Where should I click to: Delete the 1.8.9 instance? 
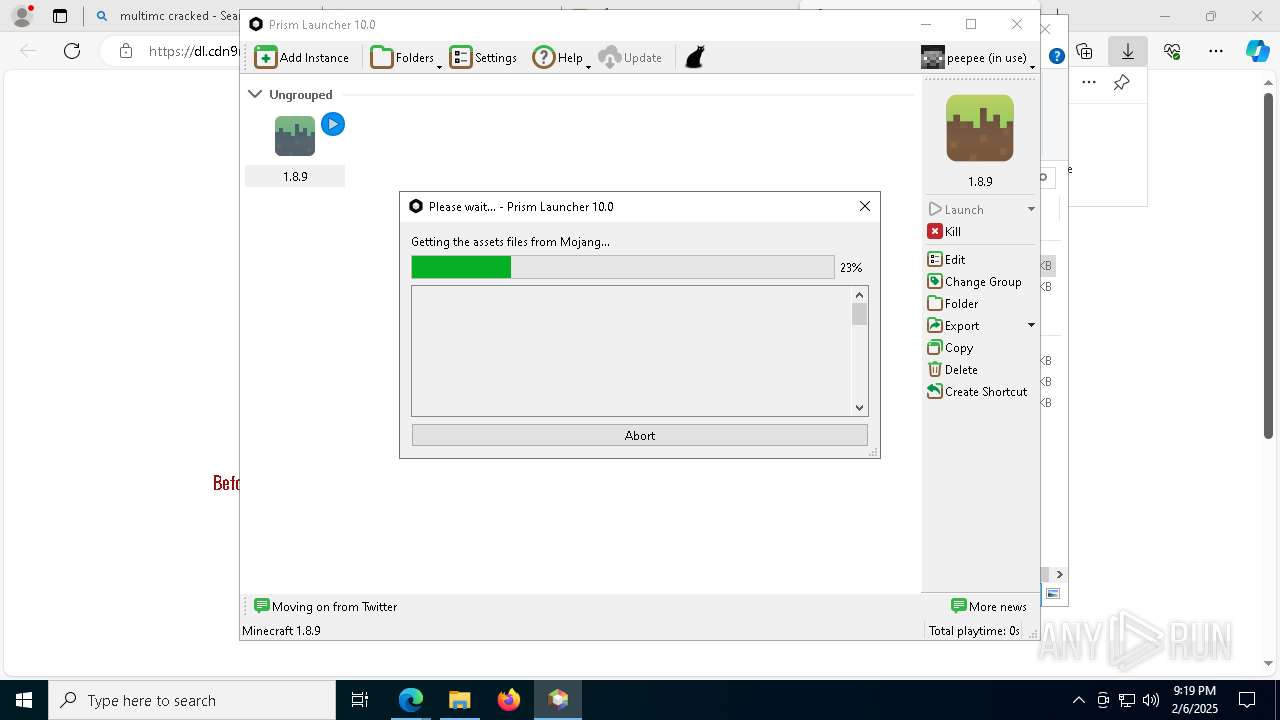(x=953, y=369)
